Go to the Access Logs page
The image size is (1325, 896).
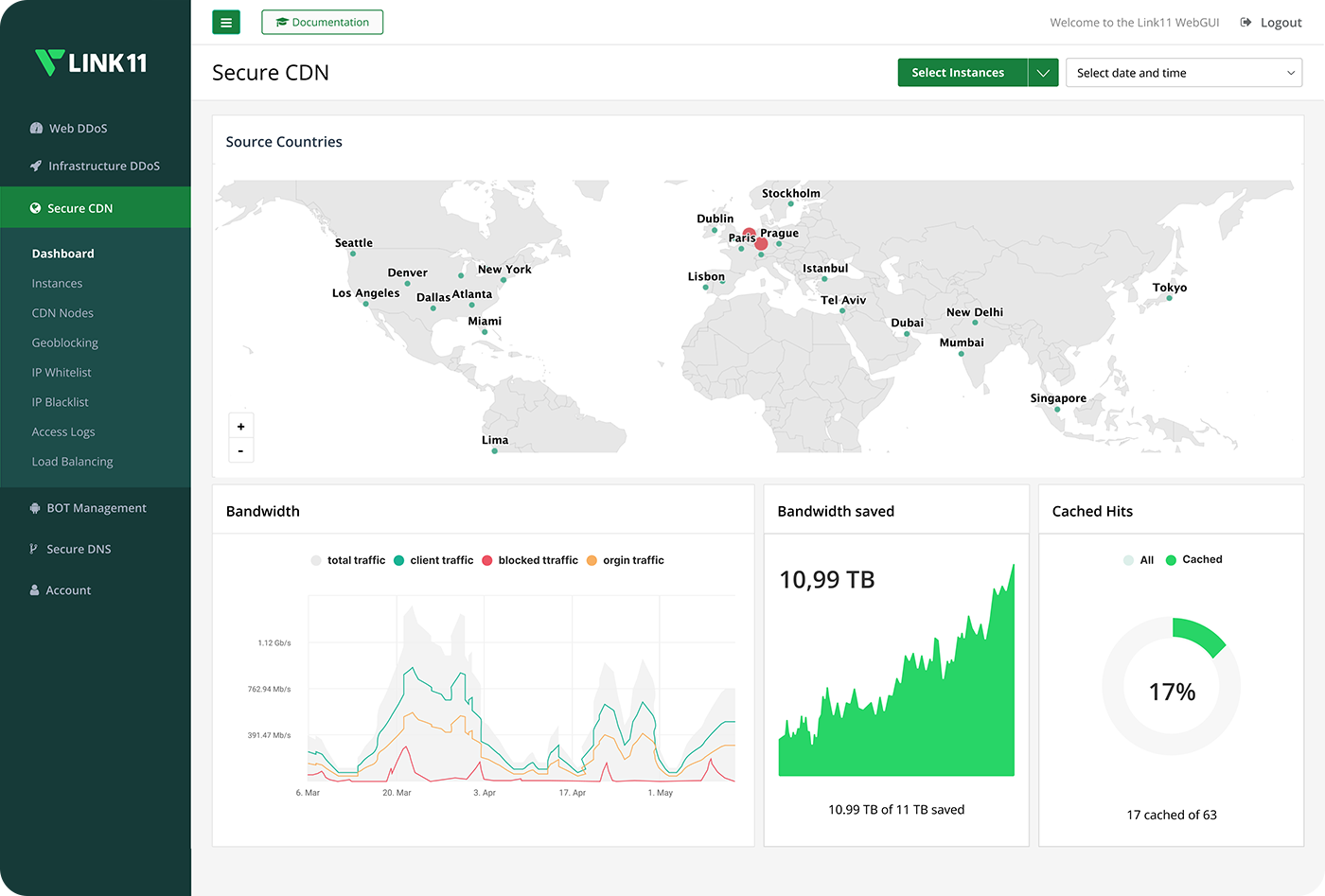point(63,431)
